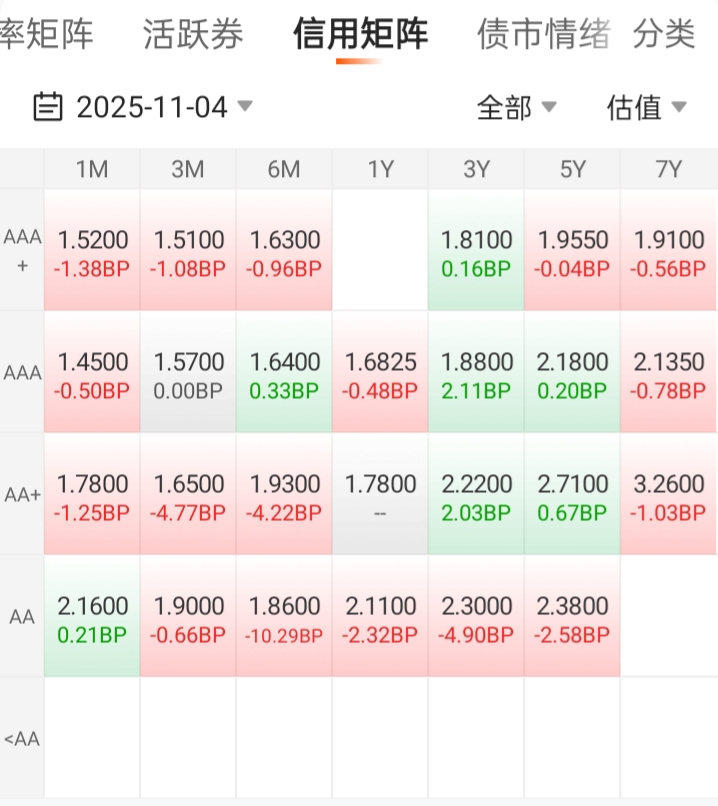Select the 信用矩阵 tab

click(x=360, y=35)
